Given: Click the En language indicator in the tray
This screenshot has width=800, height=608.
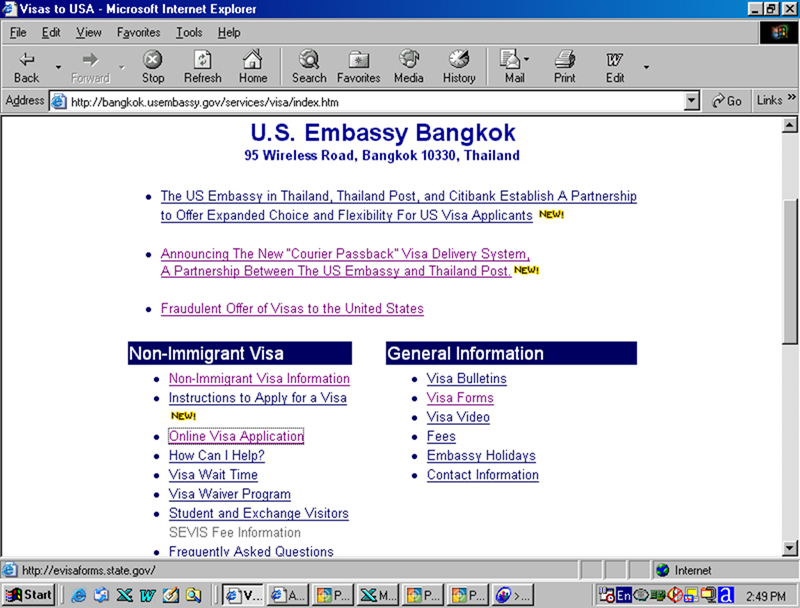Looking at the screenshot, I should [x=623, y=595].
